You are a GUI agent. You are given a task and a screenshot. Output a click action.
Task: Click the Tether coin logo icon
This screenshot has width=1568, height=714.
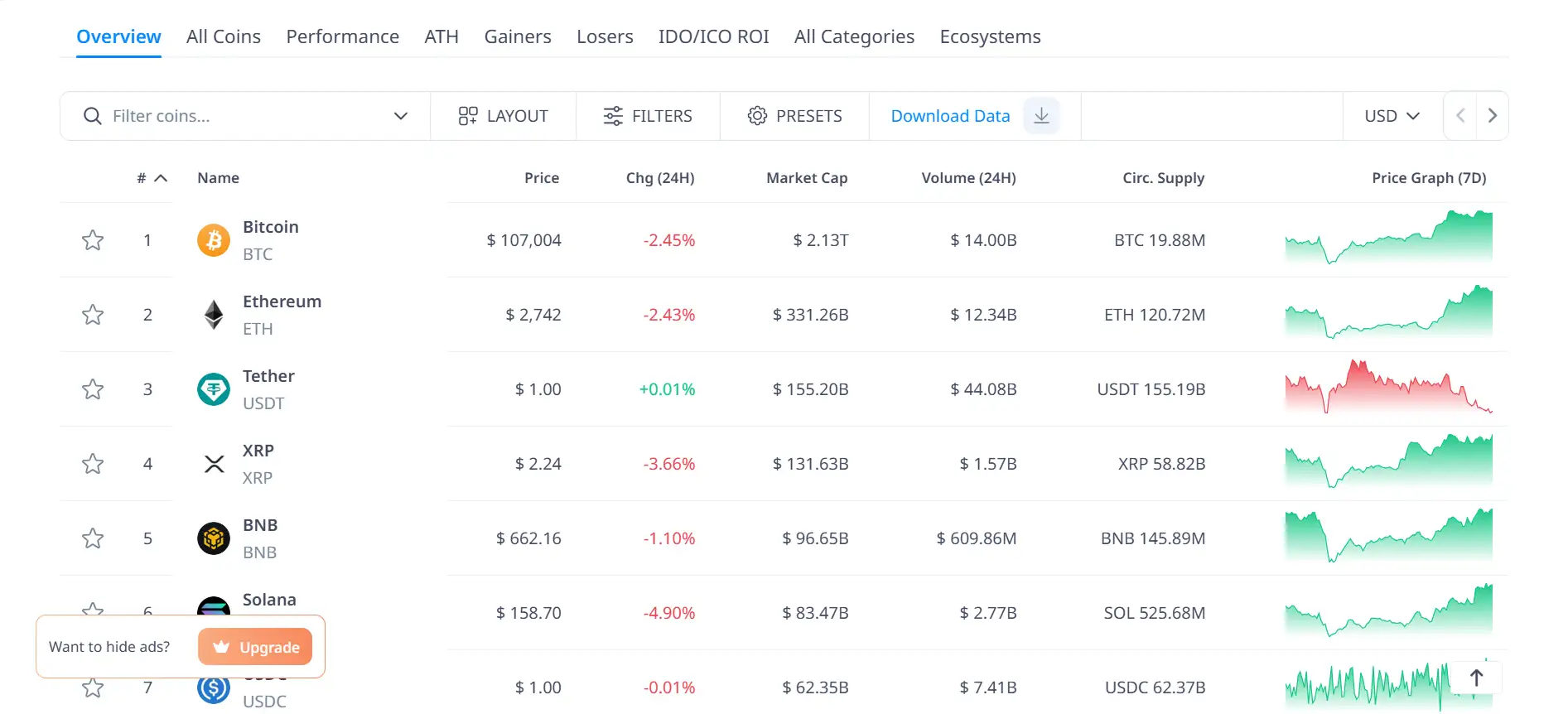(x=214, y=389)
